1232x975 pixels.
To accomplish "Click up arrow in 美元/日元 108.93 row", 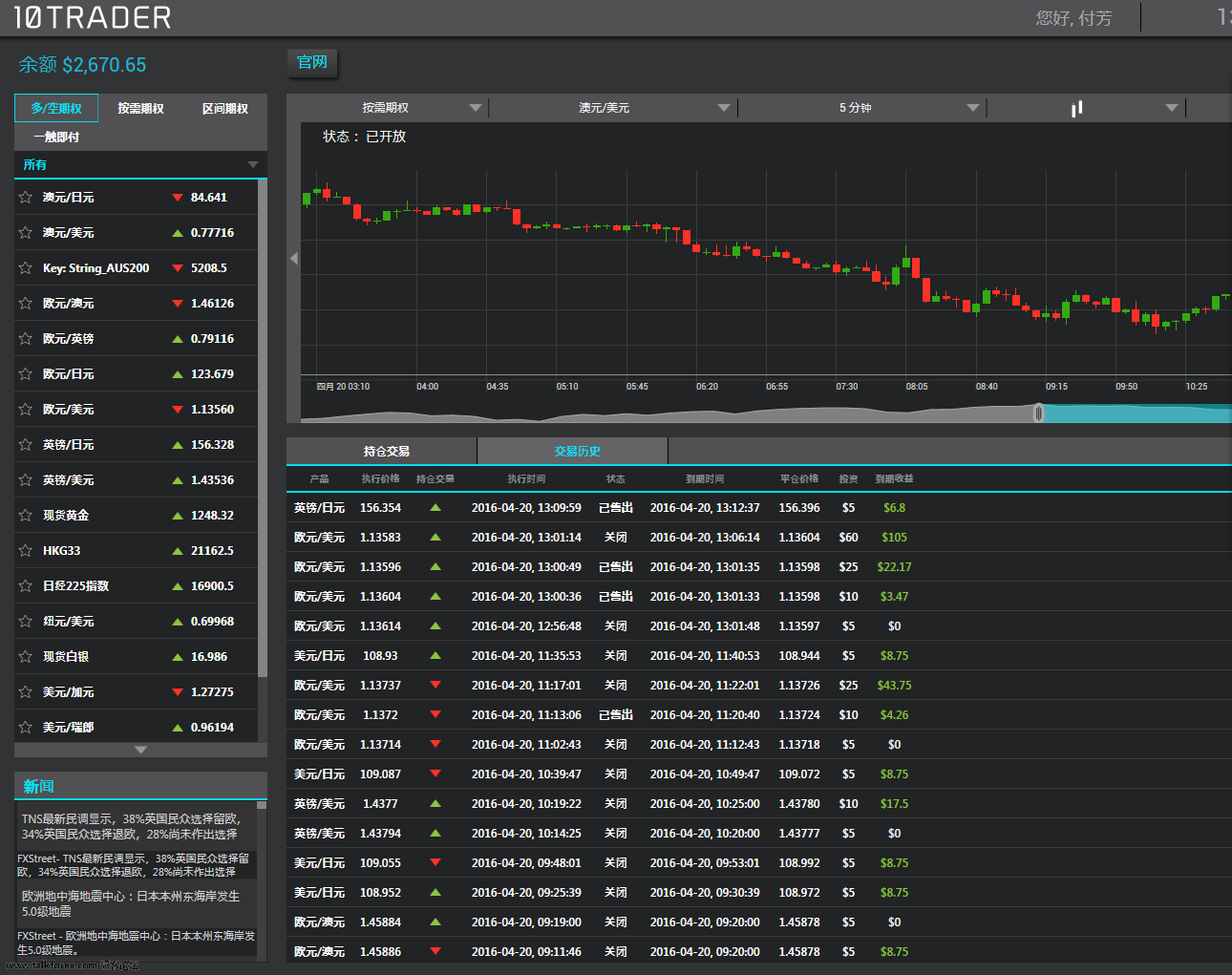I will pos(435,656).
